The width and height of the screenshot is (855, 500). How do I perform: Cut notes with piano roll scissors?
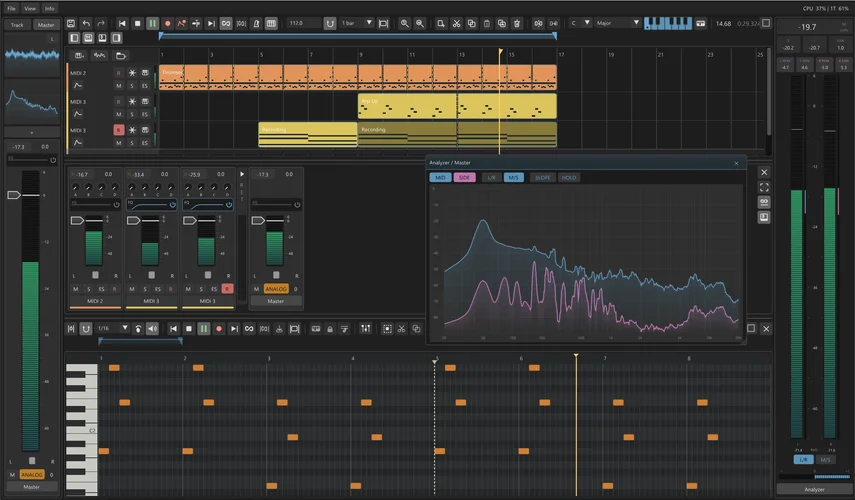(401, 329)
